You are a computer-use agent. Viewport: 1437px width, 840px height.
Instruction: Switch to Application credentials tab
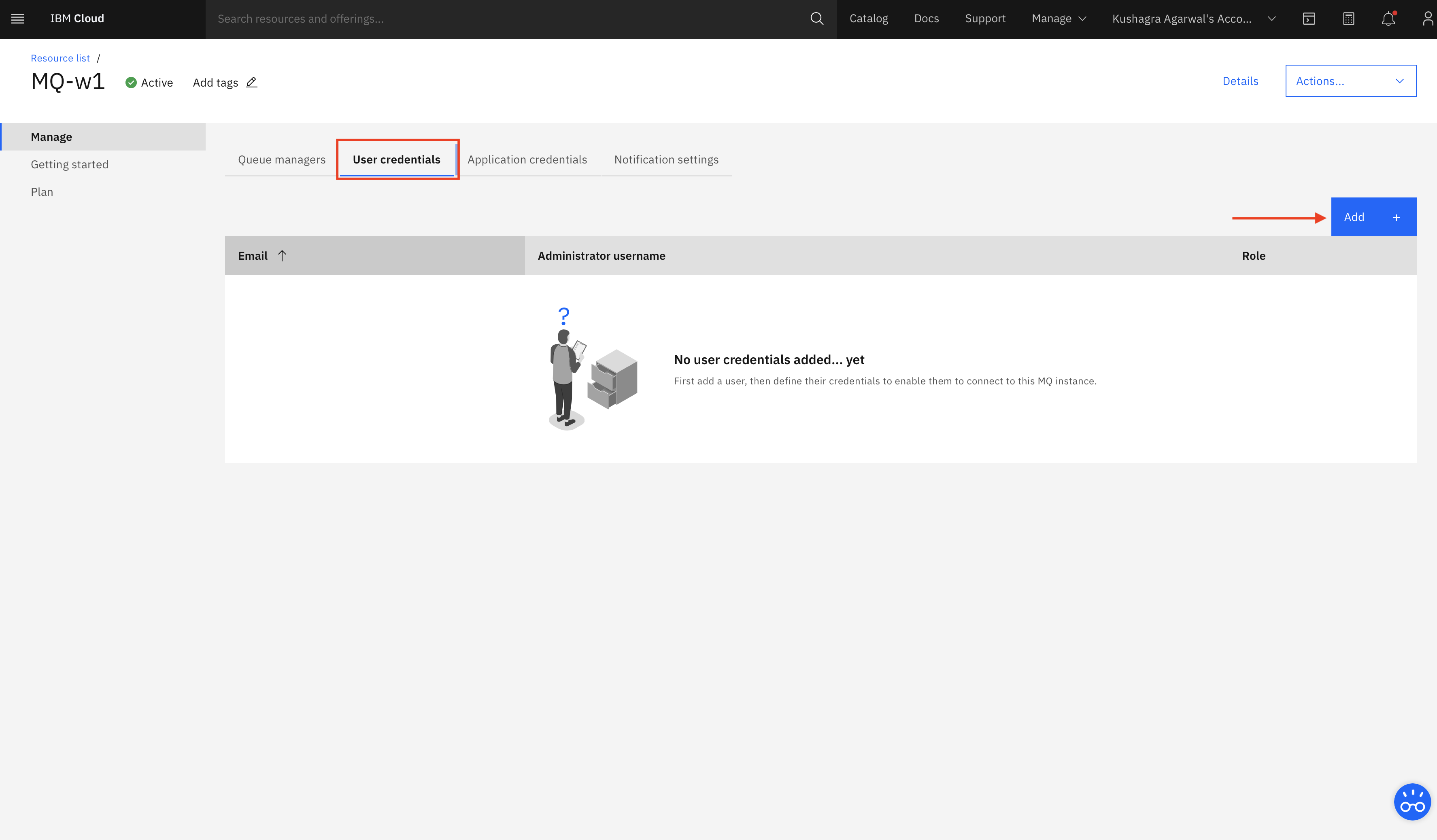527,159
